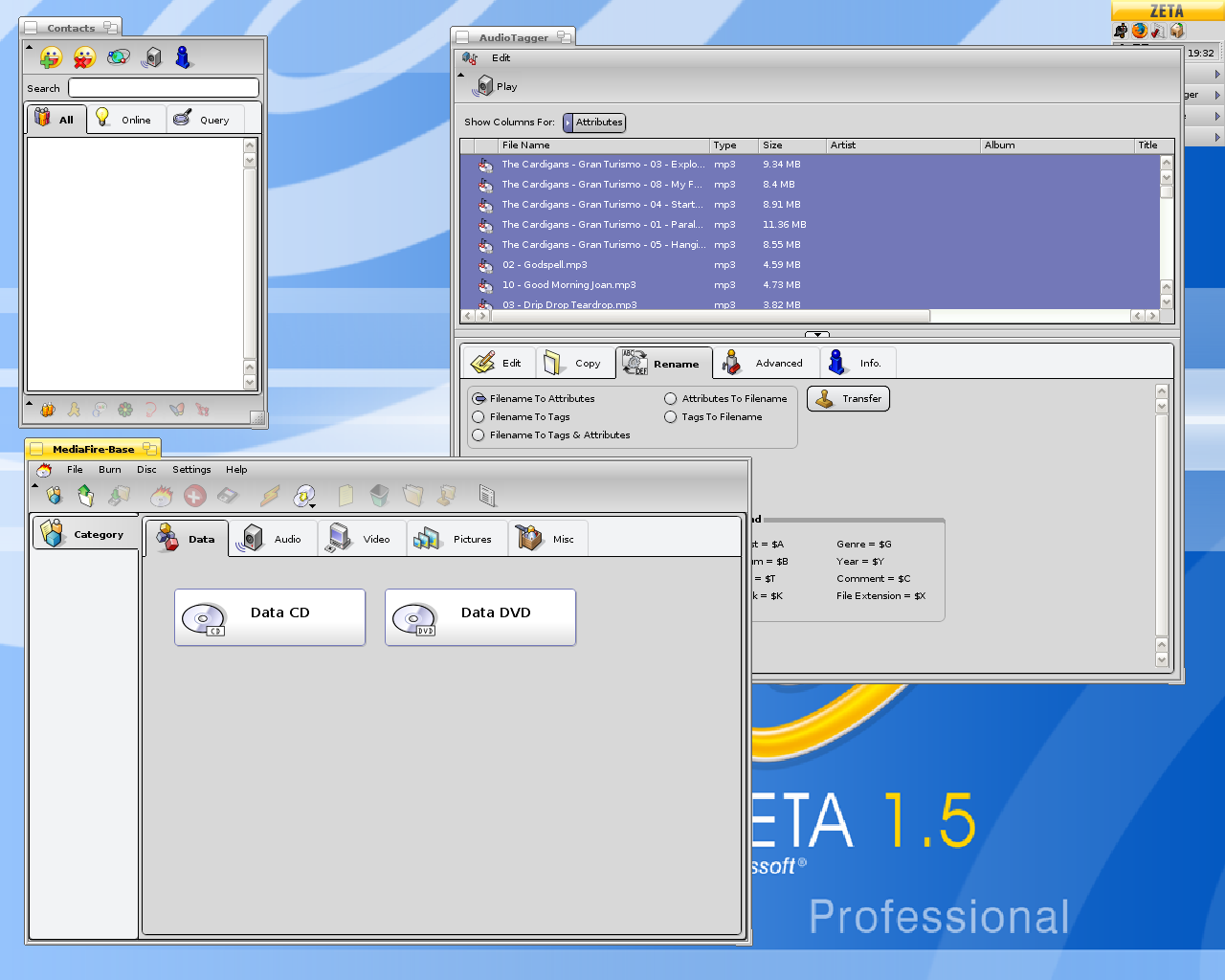Click the Data DVD button
Viewport: 1225px width, 980px height.
480,617
